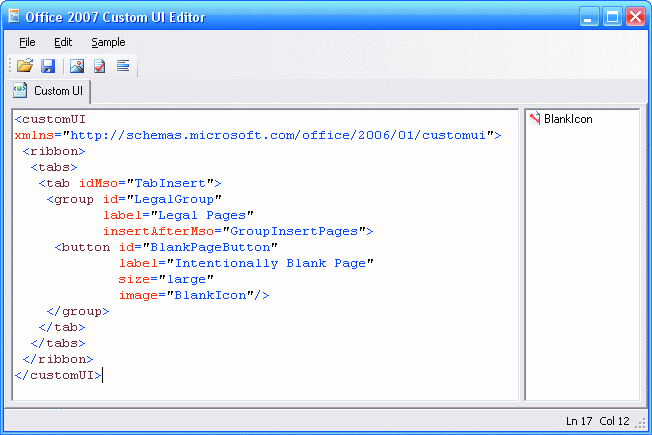Image resolution: width=652 pixels, height=435 pixels.
Task: Open the Sample menu
Action: [x=108, y=42]
